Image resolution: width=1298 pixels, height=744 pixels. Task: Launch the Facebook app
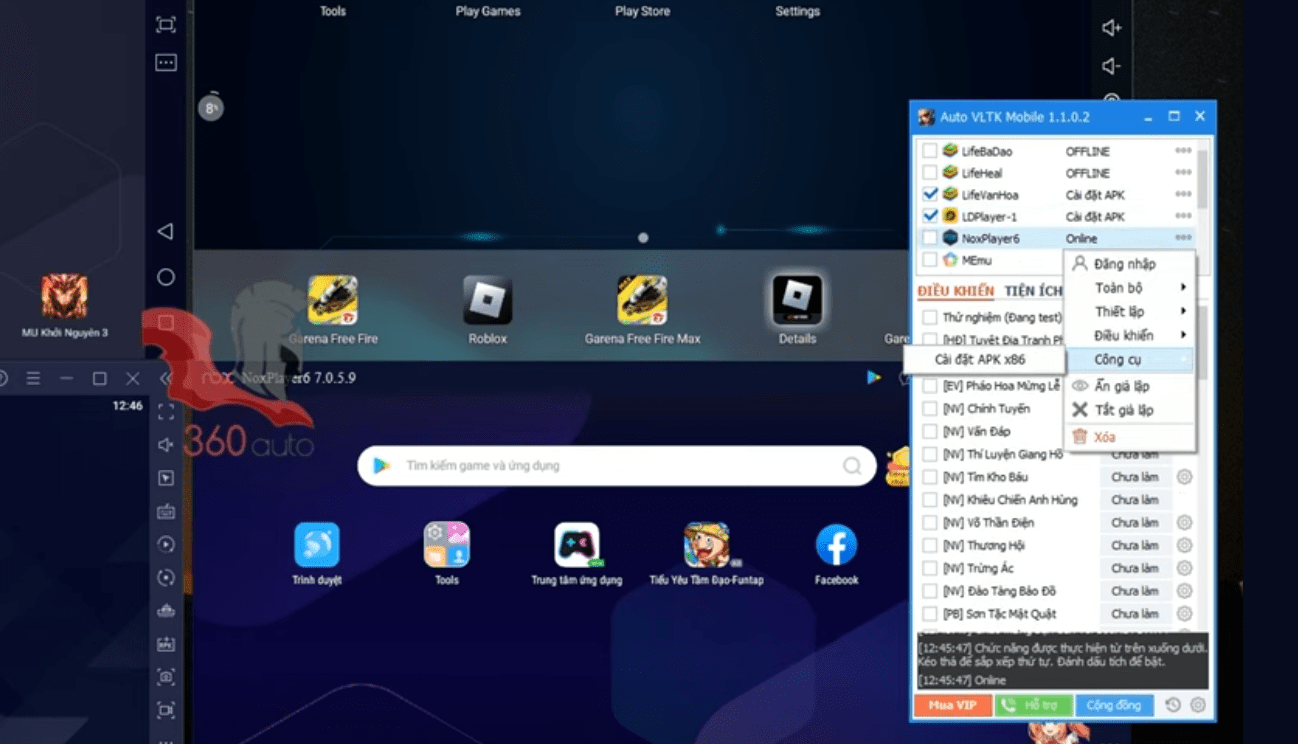pos(836,546)
